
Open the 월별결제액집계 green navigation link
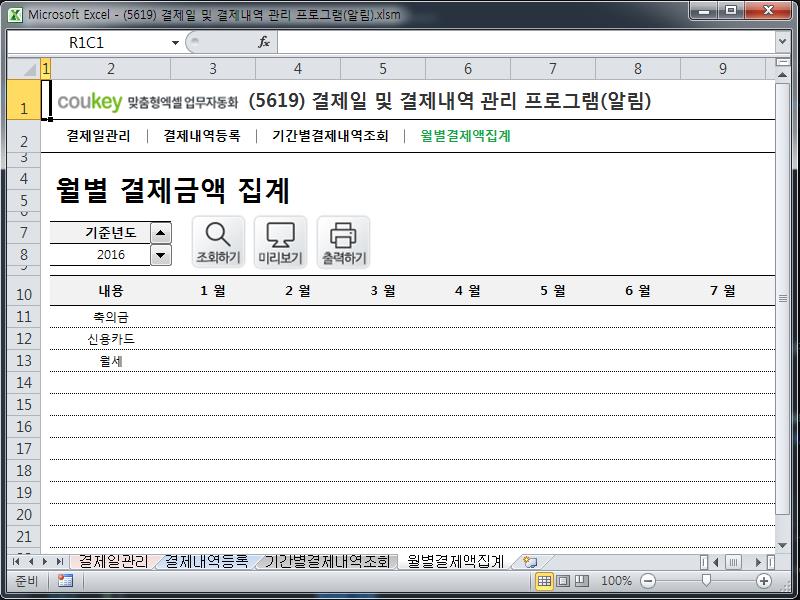(x=465, y=136)
